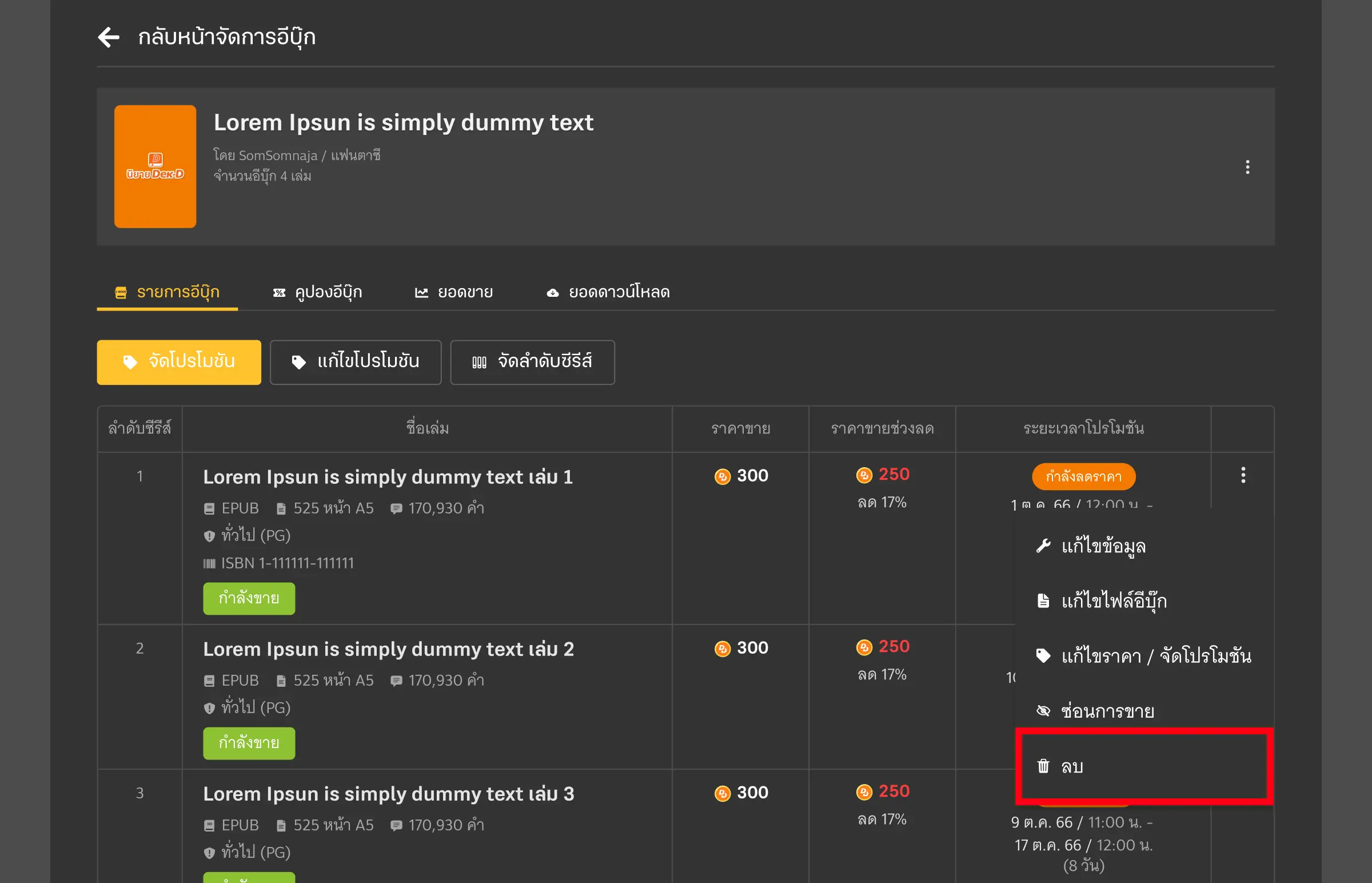Click จัดลำดับซีรีส์ series ordering button
1372x883 pixels.
(x=532, y=362)
